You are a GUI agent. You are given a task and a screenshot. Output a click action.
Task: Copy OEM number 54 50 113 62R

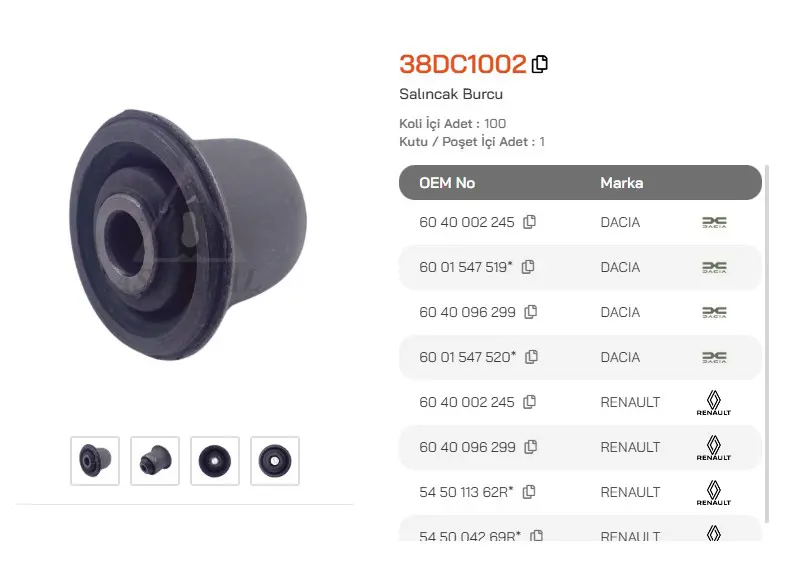tap(529, 492)
